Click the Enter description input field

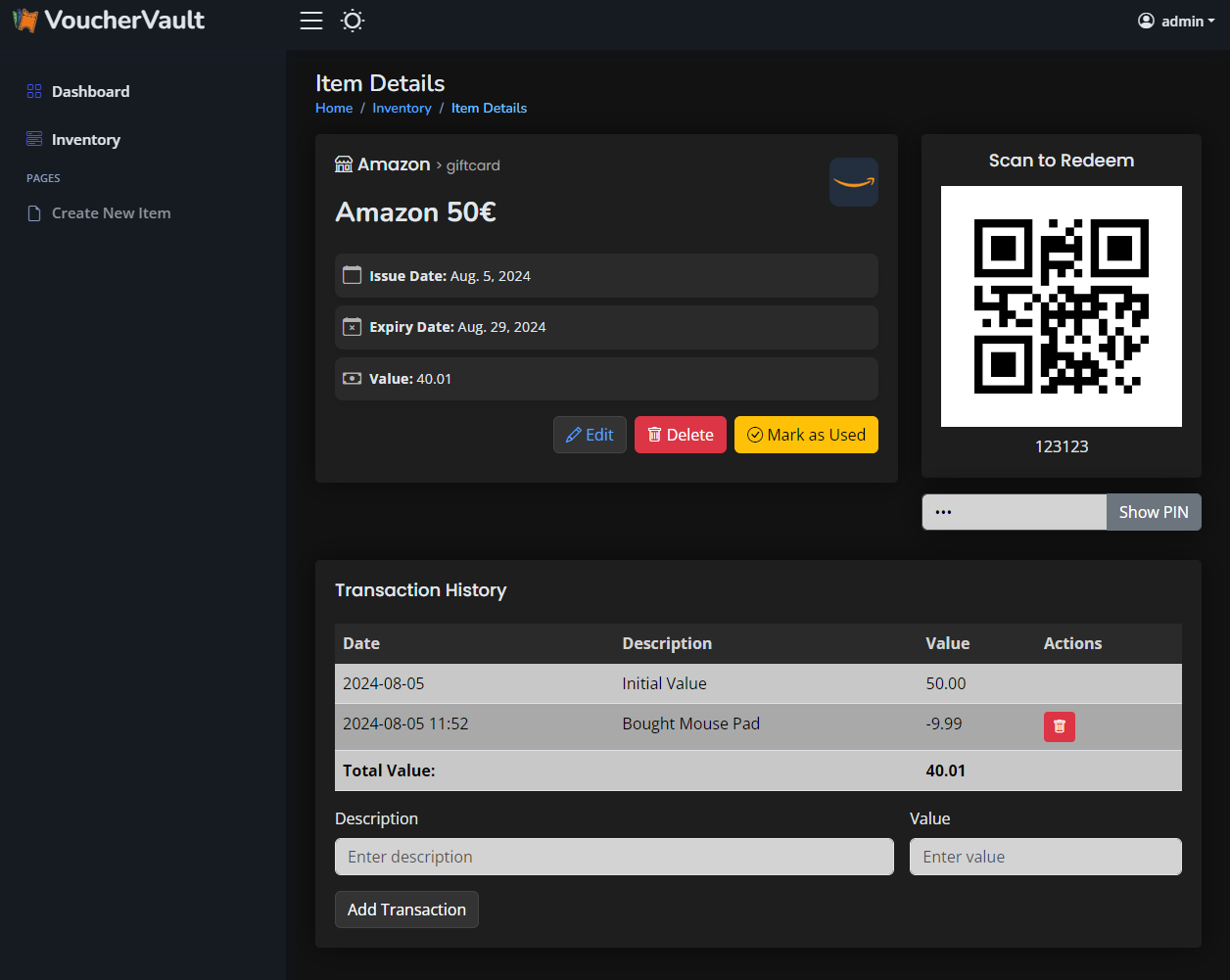614,857
